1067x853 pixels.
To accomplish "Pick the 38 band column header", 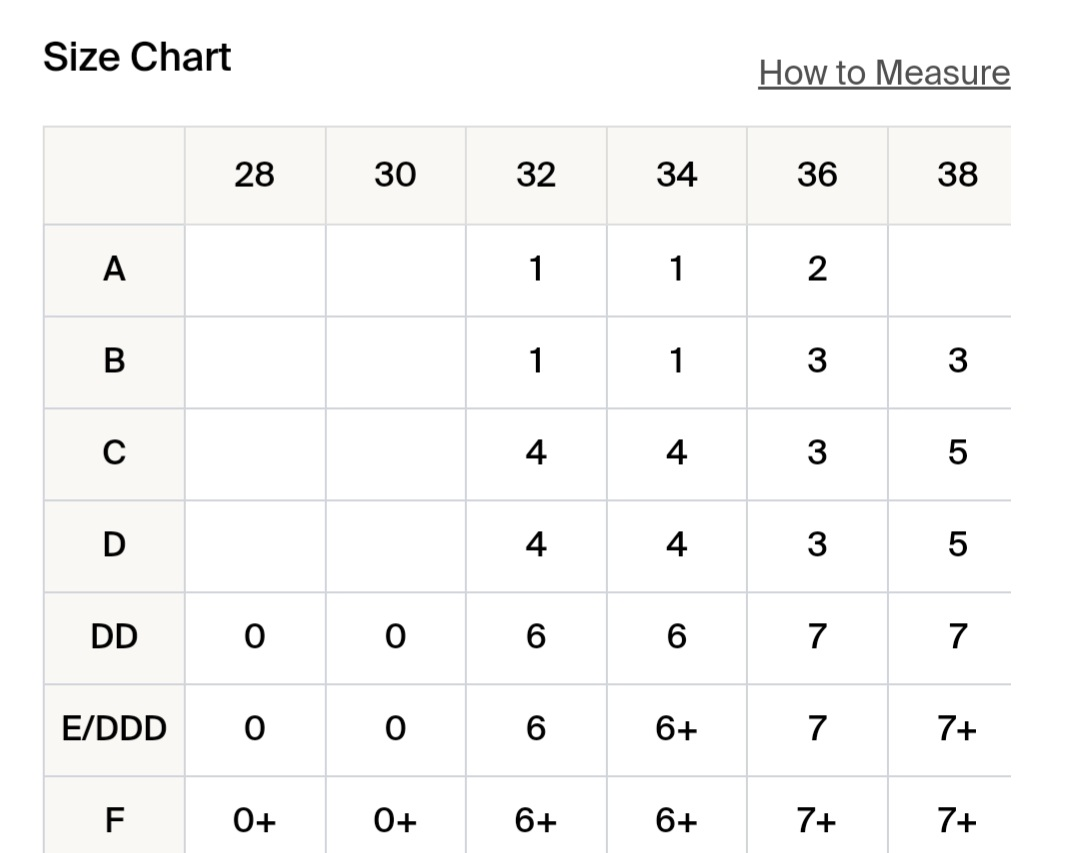I will pos(957,176).
